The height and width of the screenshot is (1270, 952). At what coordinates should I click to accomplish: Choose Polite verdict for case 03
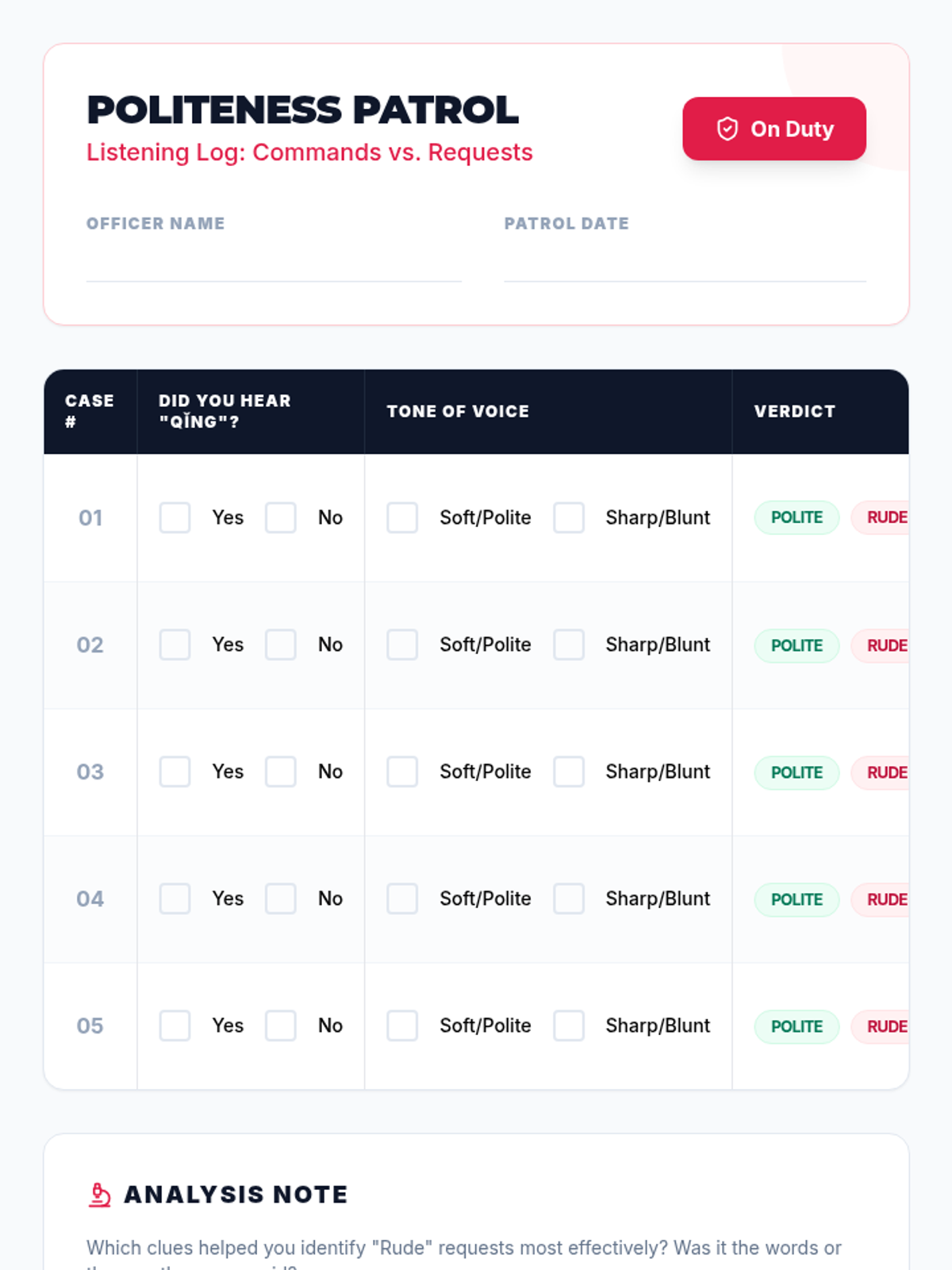(797, 772)
